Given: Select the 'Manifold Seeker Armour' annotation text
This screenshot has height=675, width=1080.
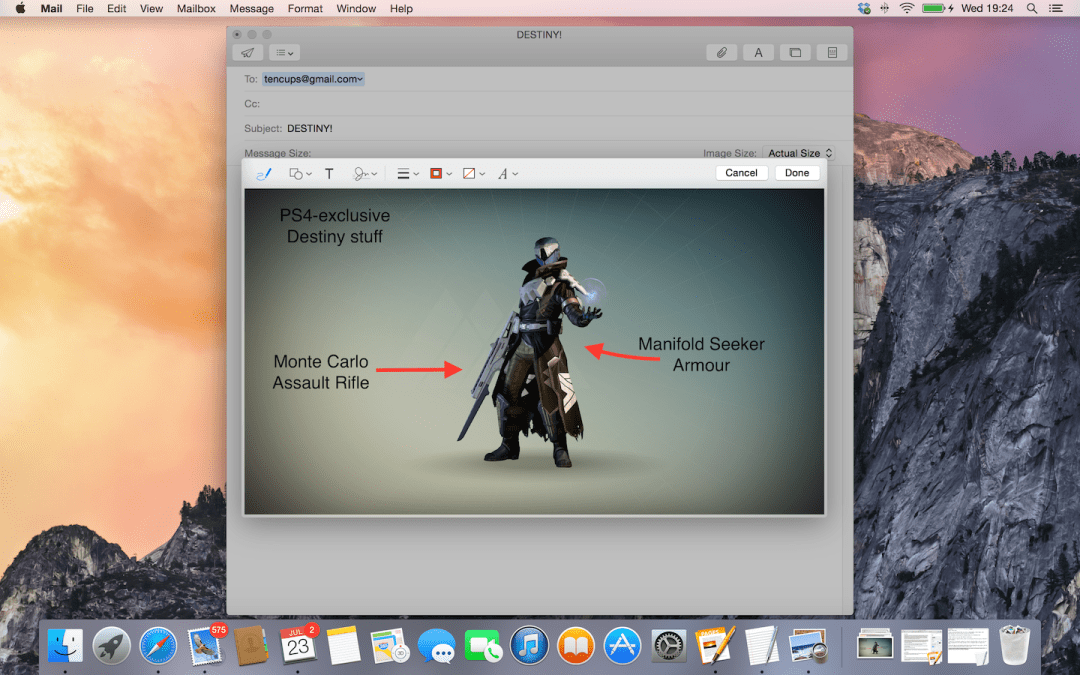Looking at the screenshot, I should pos(701,355).
